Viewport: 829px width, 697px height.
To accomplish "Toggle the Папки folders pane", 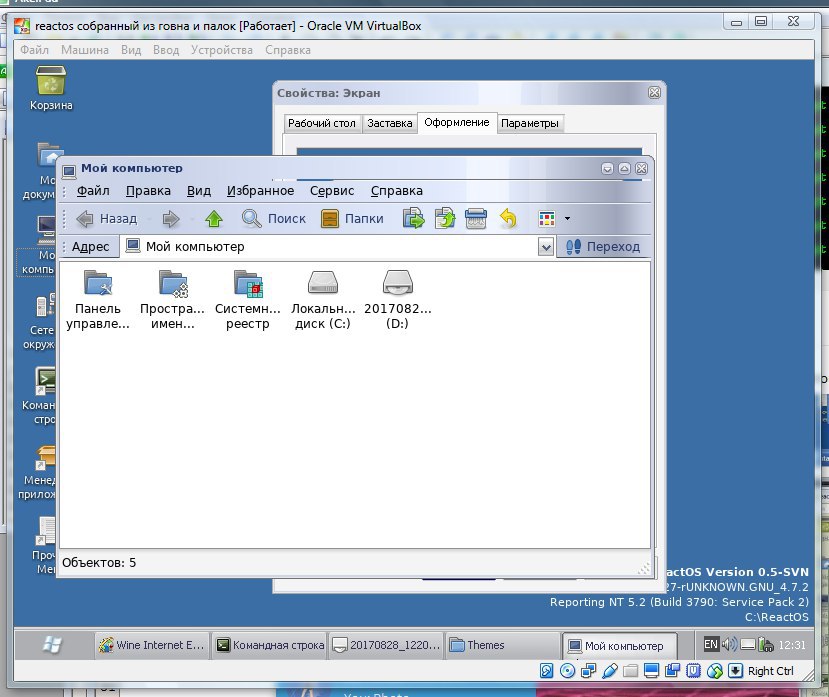I will 352,218.
